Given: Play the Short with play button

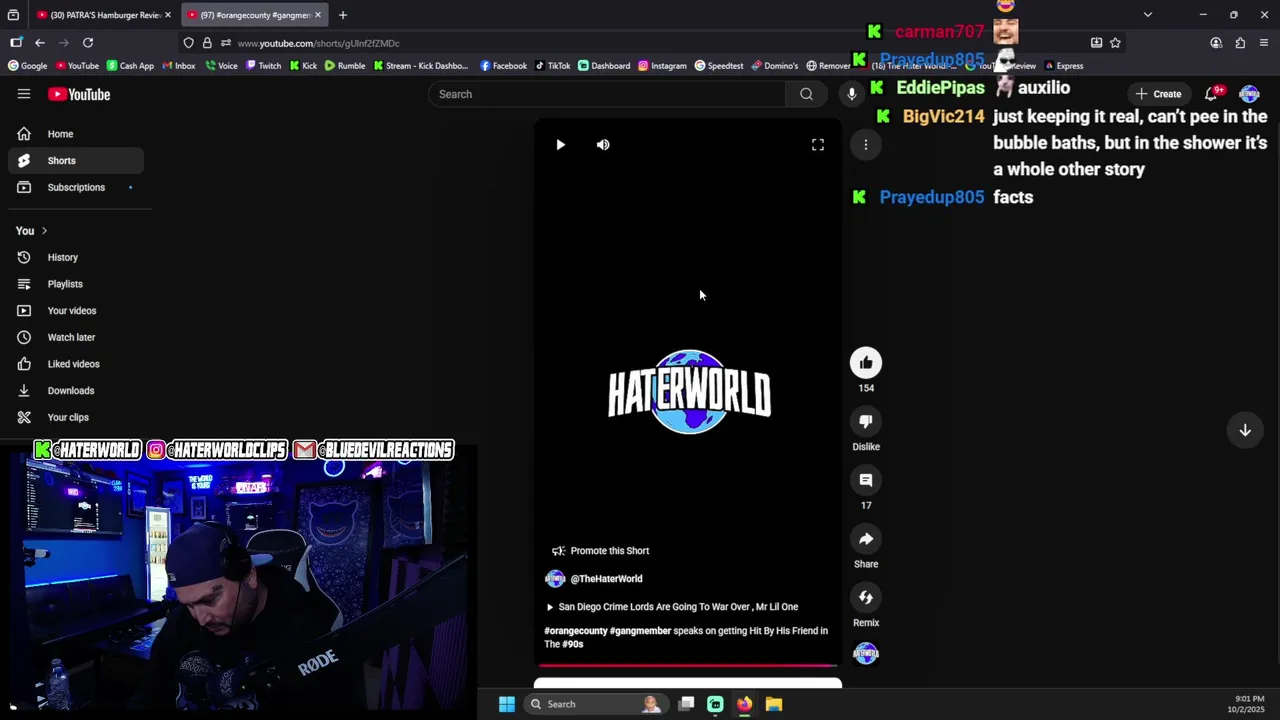Looking at the screenshot, I should (x=560, y=145).
